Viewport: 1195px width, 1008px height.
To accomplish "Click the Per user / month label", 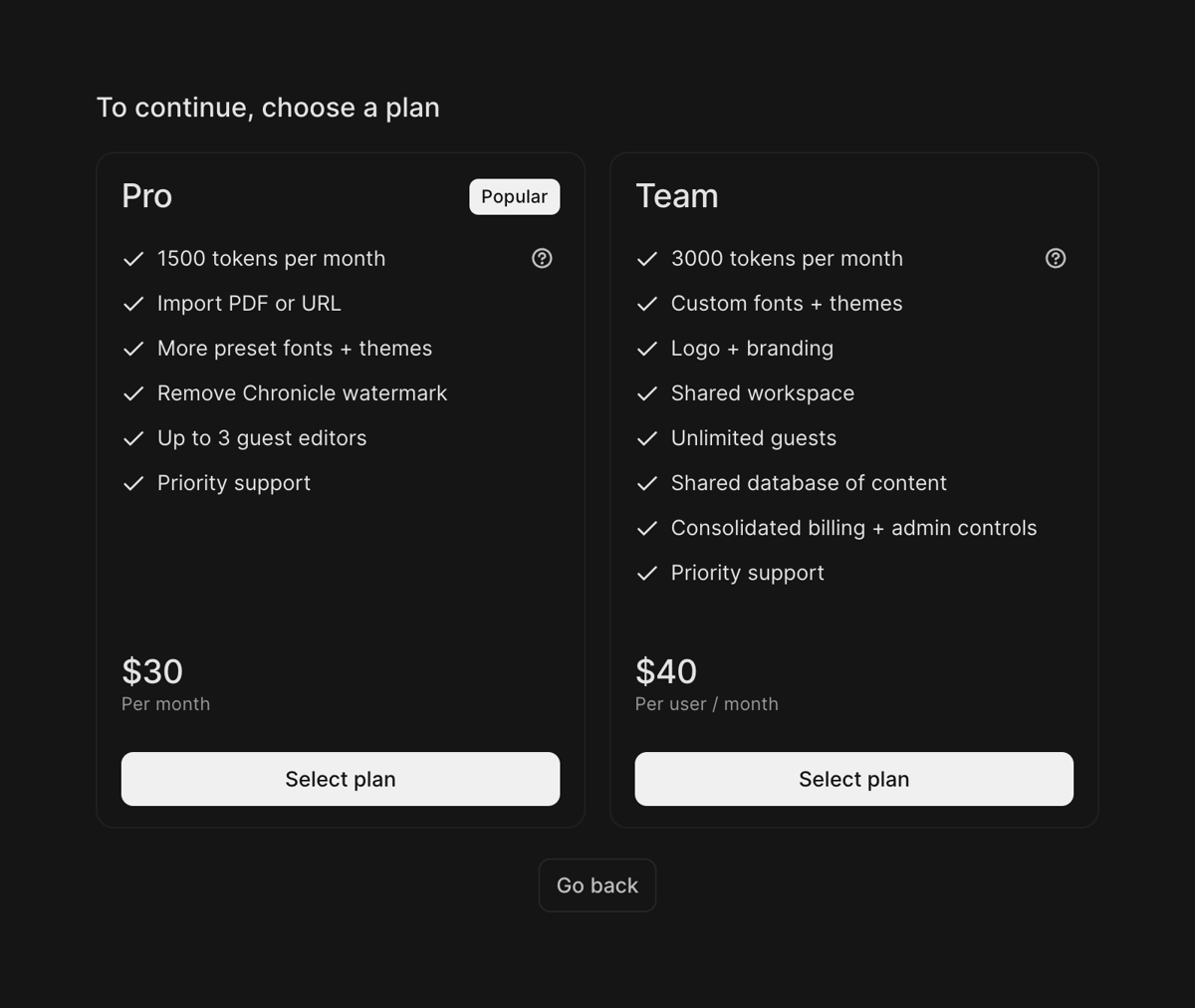I will 706,703.
